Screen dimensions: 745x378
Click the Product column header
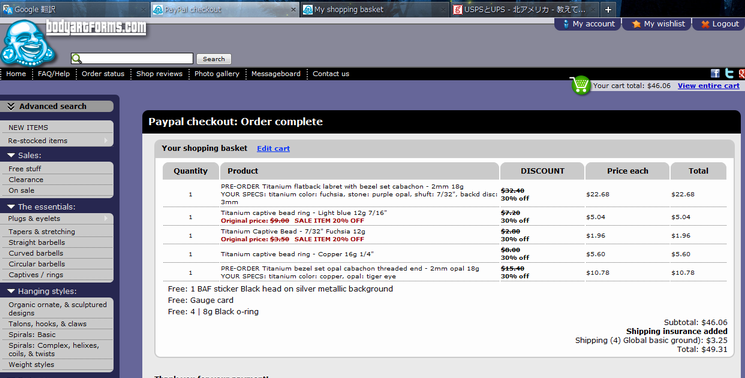pos(359,171)
